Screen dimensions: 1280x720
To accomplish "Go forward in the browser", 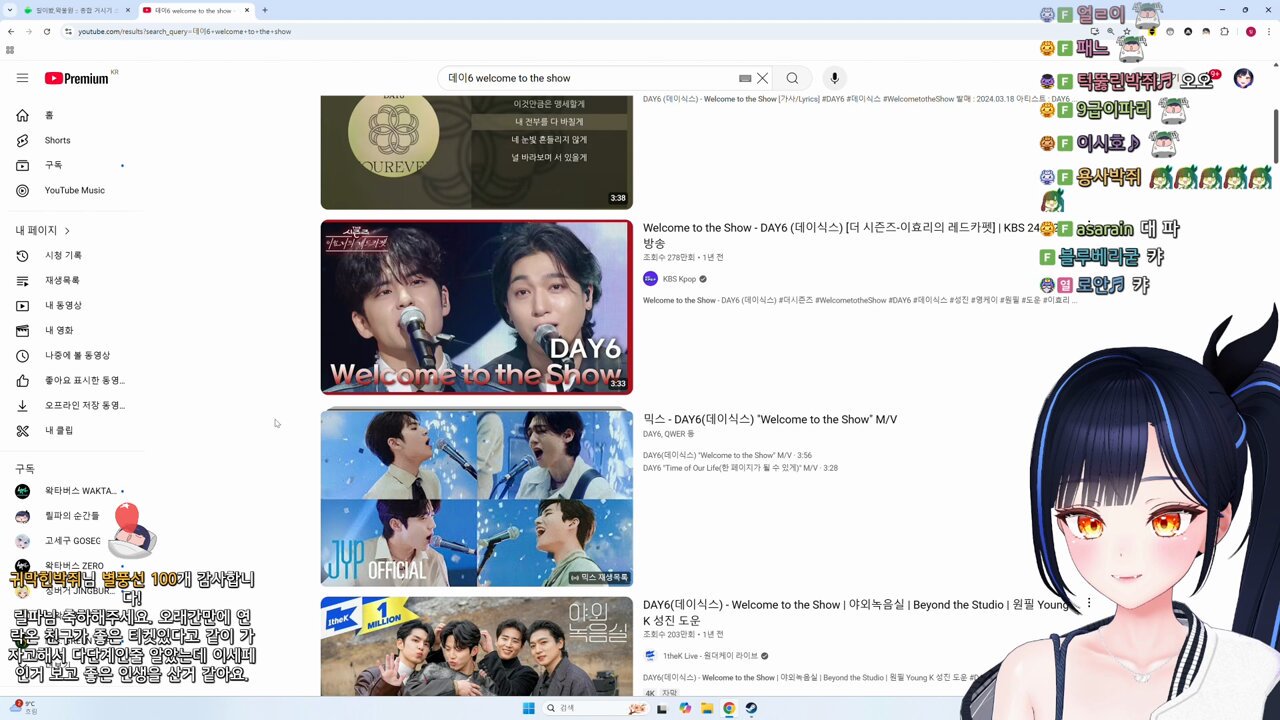I will point(29,31).
